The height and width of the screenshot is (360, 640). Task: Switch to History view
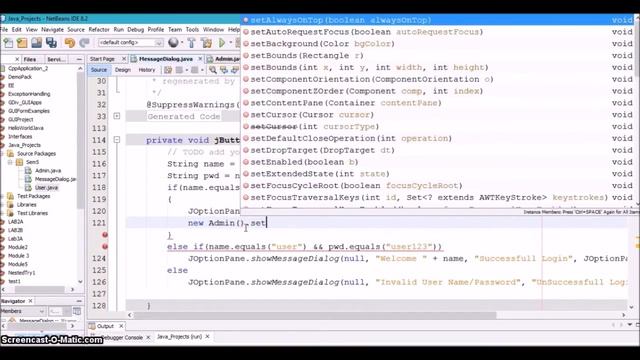click(x=147, y=70)
